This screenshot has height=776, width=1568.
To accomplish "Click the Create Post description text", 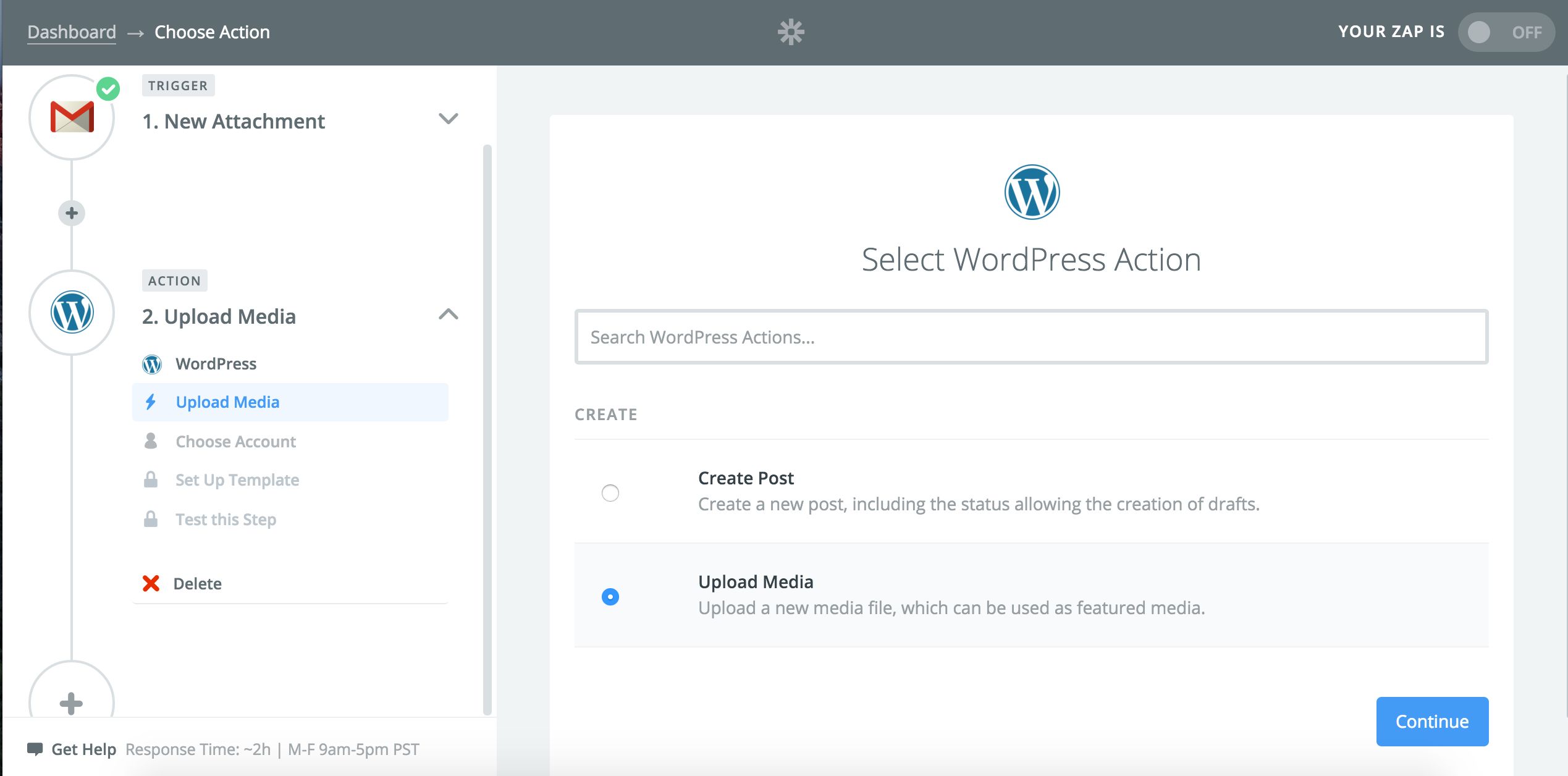I will click(979, 504).
